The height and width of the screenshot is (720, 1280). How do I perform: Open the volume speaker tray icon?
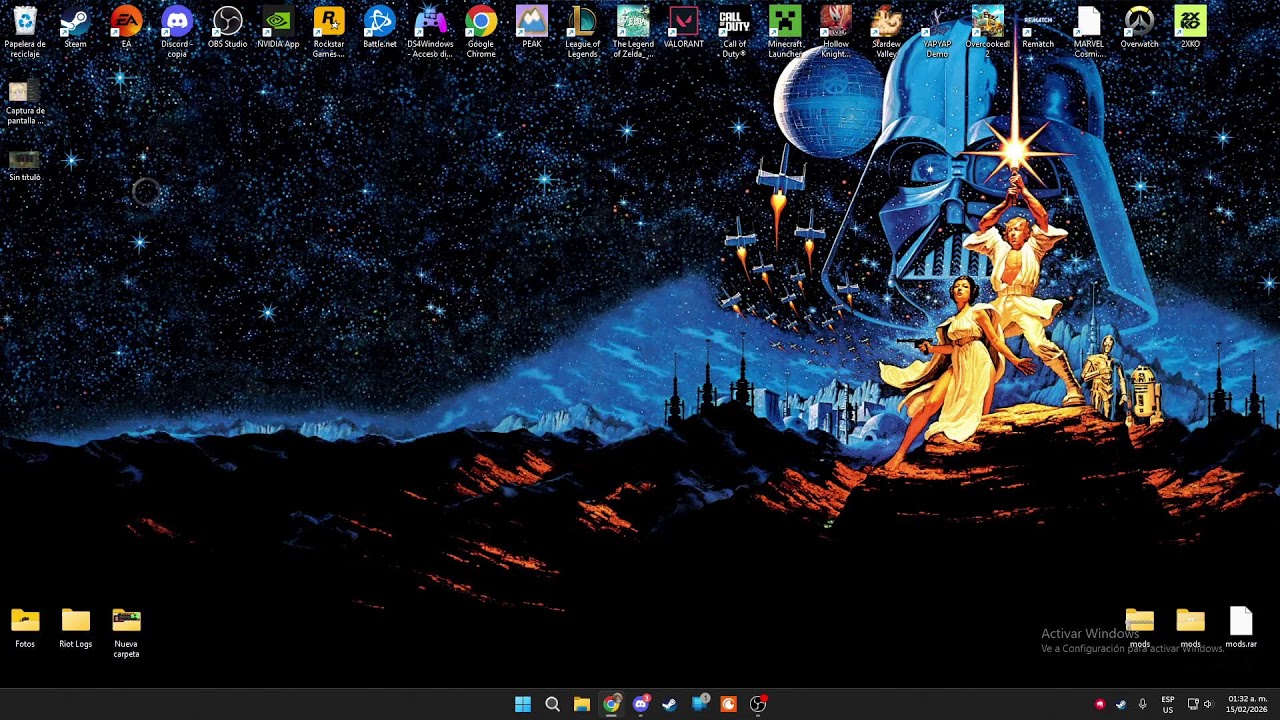click(x=1208, y=704)
